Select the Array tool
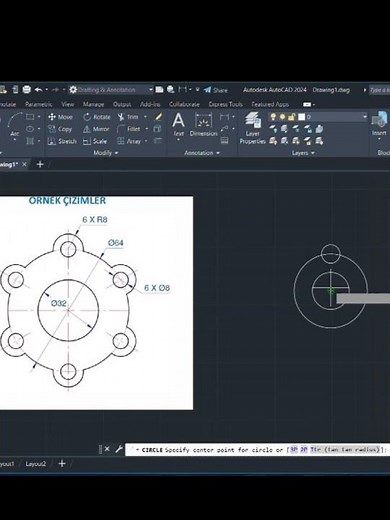Image resolution: width=390 pixels, height=520 pixels. 129,141
